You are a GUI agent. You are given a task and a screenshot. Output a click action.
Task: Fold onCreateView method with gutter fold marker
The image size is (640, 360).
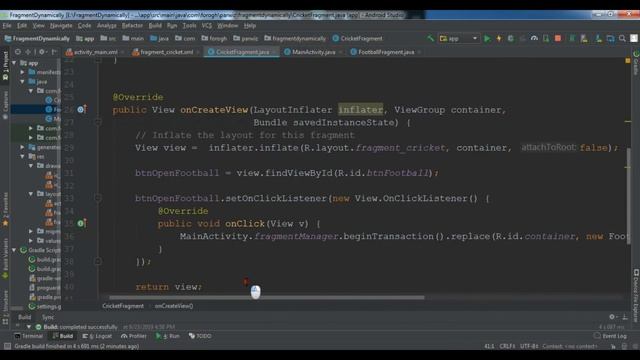(98, 122)
